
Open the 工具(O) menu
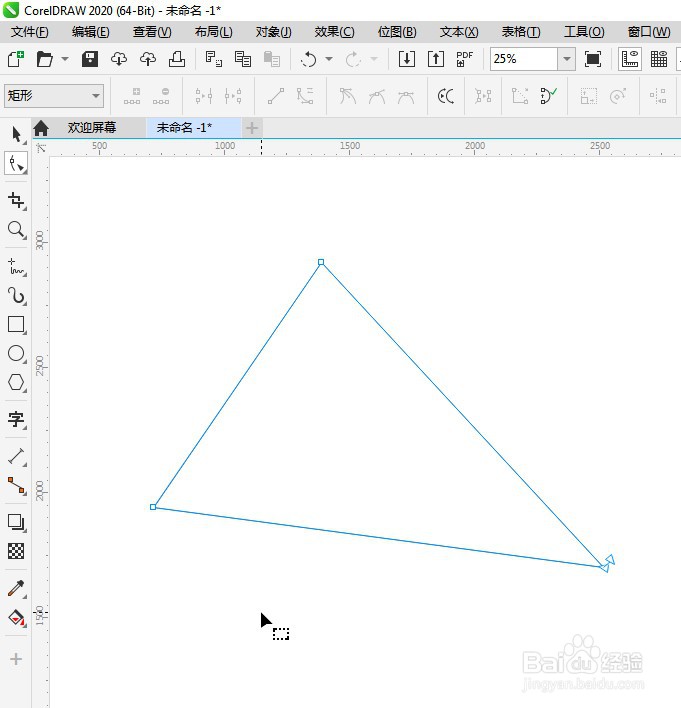584,32
